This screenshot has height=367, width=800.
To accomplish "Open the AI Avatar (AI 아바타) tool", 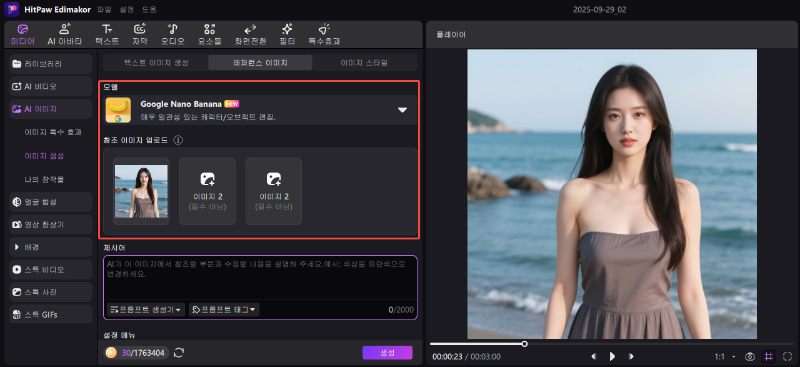I will point(65,35).
